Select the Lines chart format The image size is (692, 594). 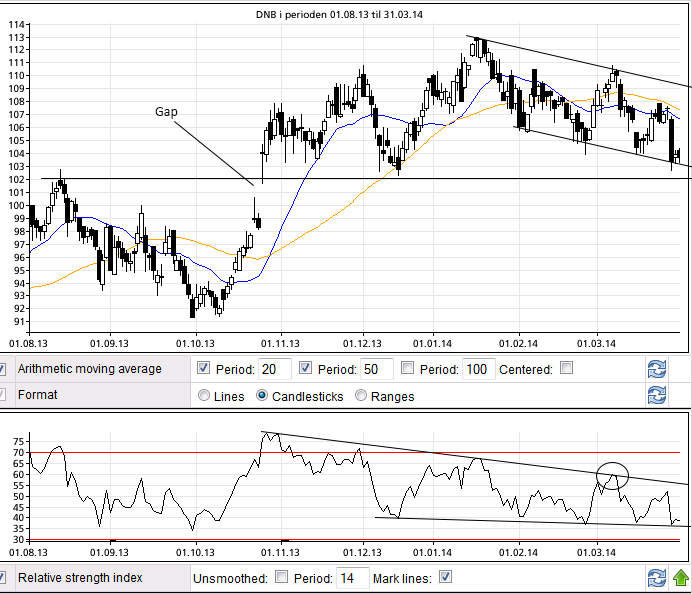(205, 396)
